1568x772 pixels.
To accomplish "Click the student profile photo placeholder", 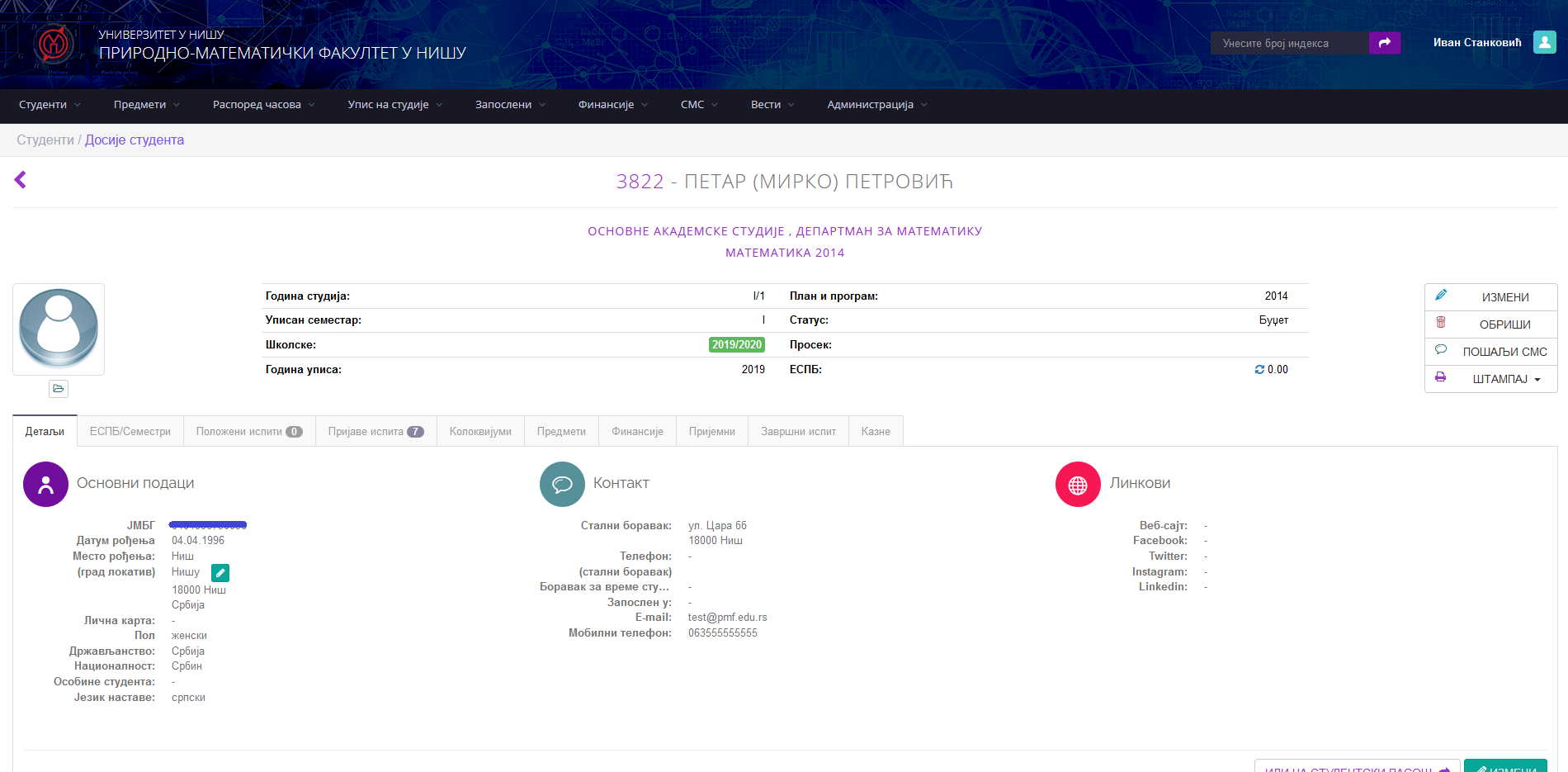I will 59,329.
